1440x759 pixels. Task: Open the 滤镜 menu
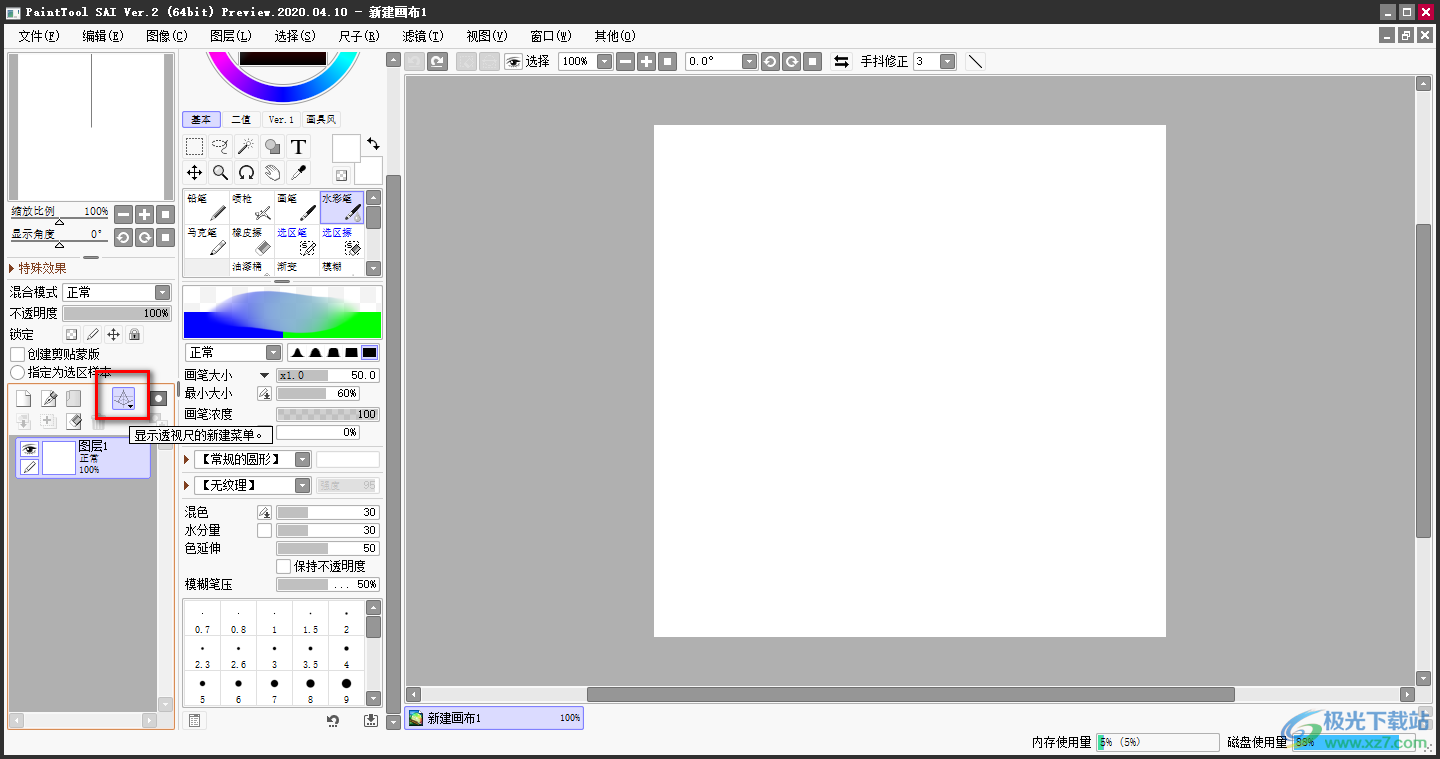point(423,35)
